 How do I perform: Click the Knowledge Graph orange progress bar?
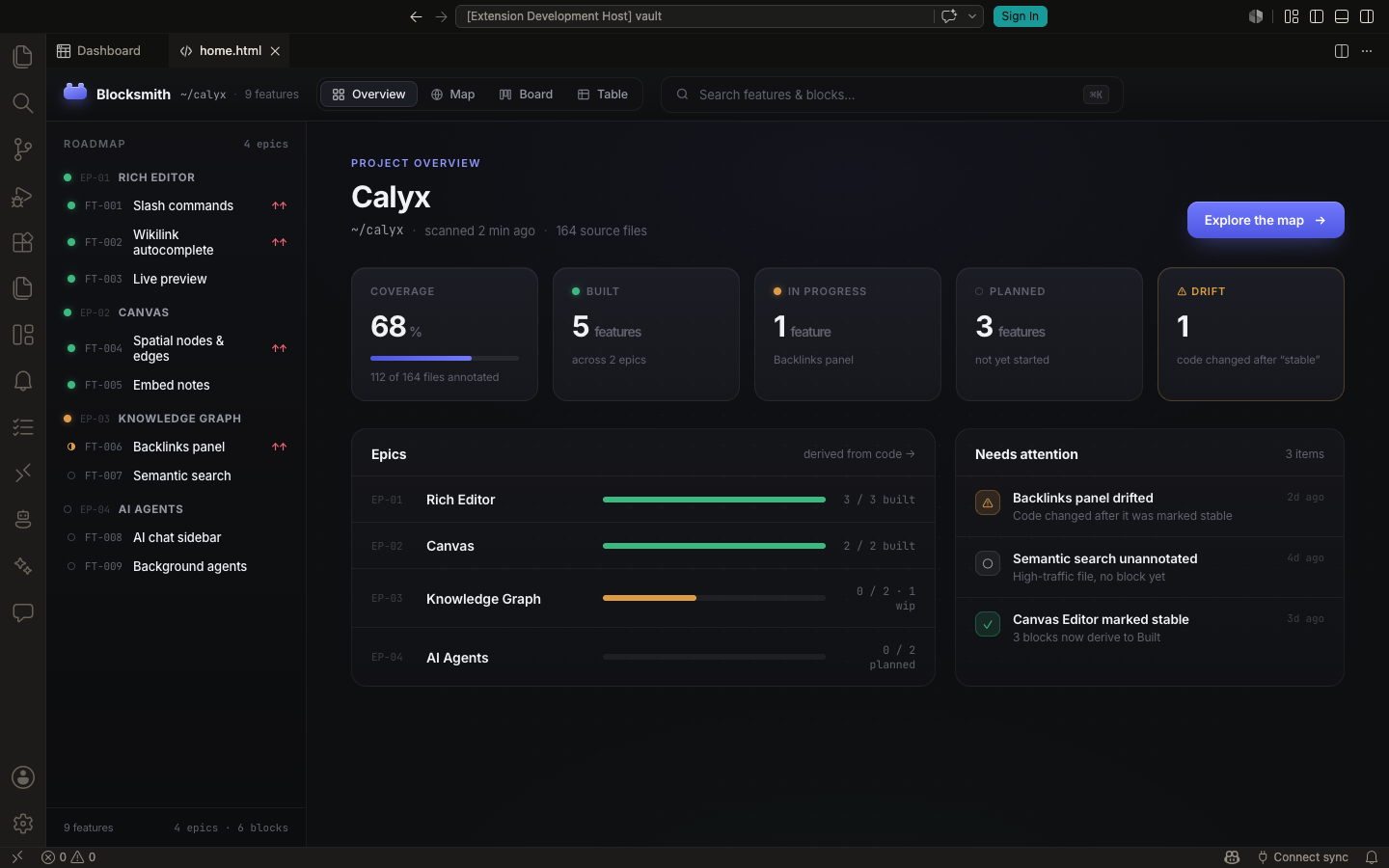tap(649, 598)
